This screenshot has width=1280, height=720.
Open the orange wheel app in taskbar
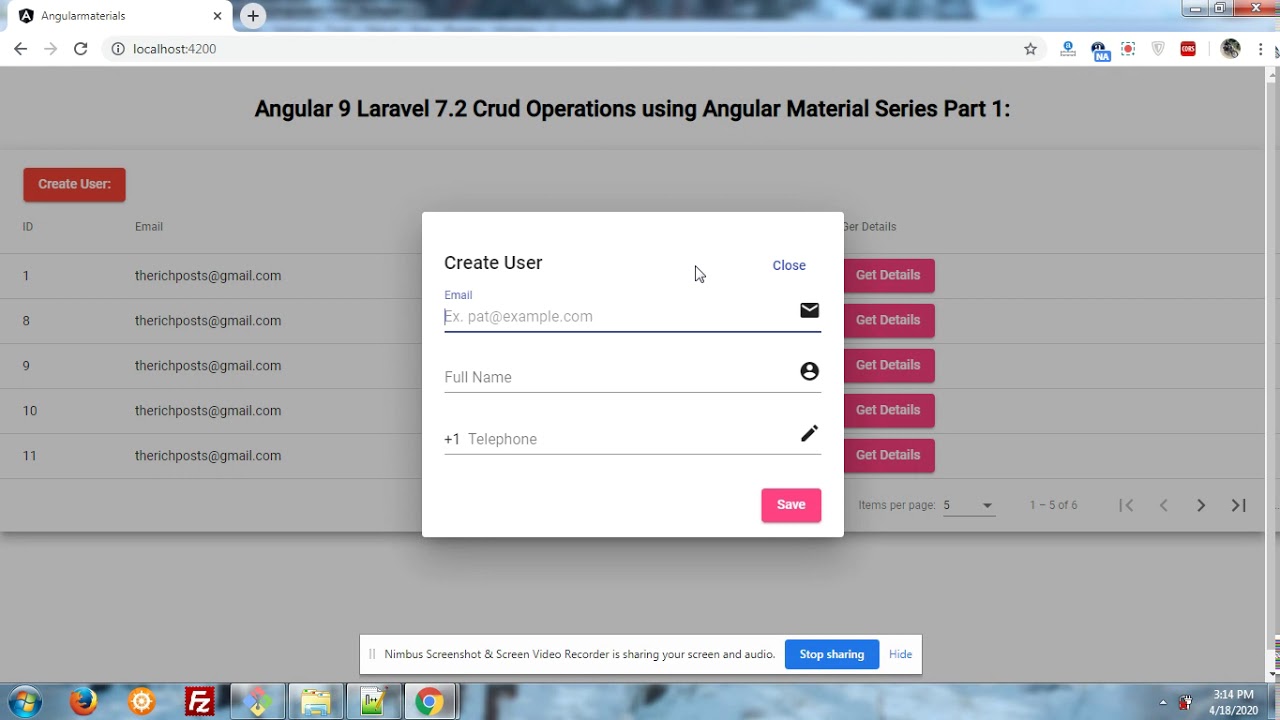click(142, 702)
